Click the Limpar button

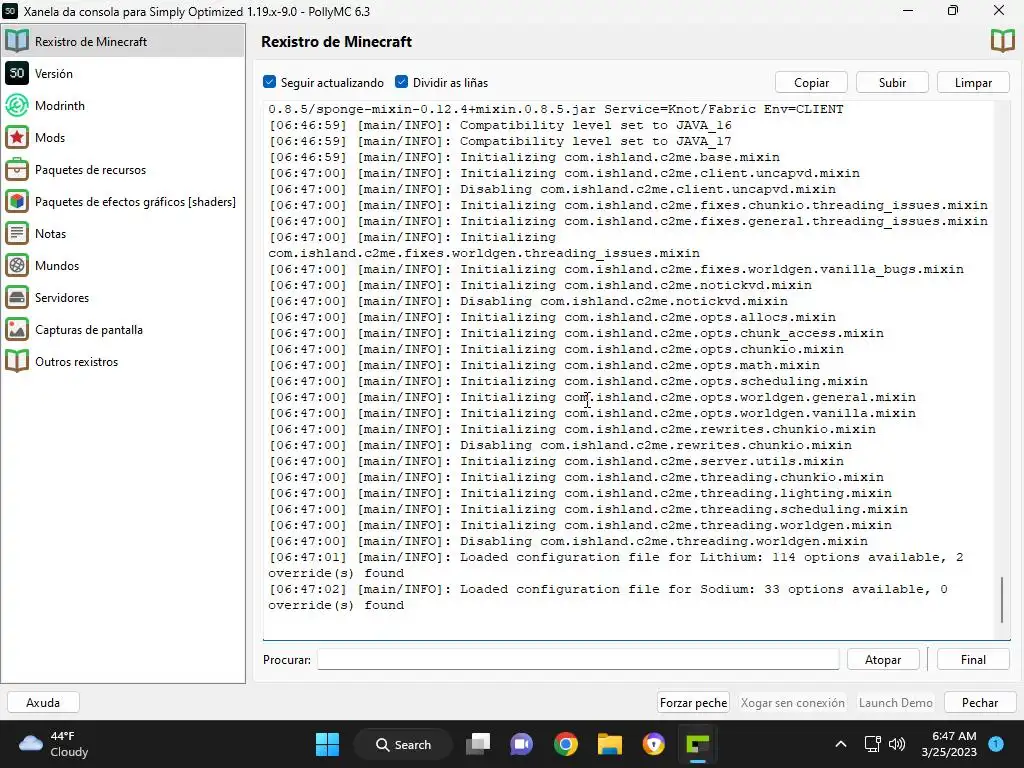[973, 82]
